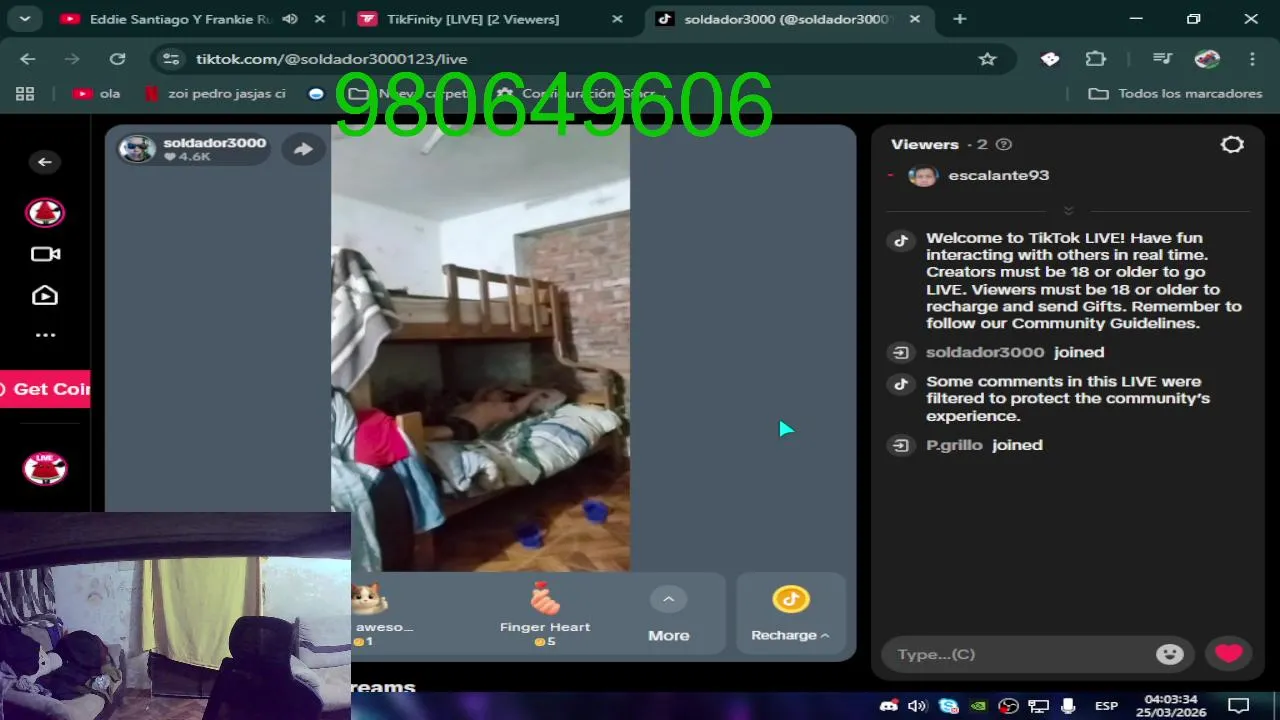Click soldador3000 joined name in chat
Image resolution: width=1280 pixels, height=720 pixels.
click(985, 352)
